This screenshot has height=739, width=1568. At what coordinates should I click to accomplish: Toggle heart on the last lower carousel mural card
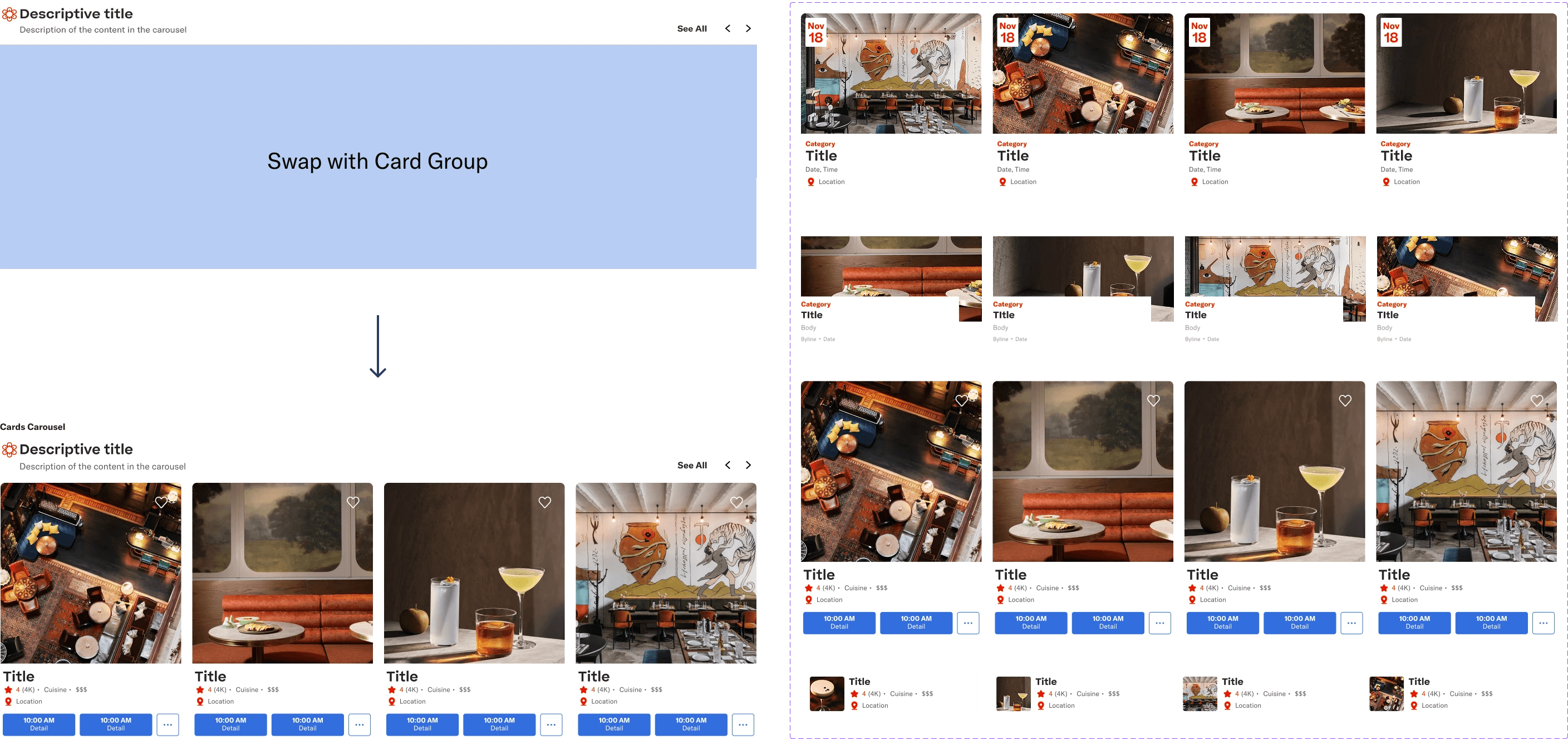(736, 502)
